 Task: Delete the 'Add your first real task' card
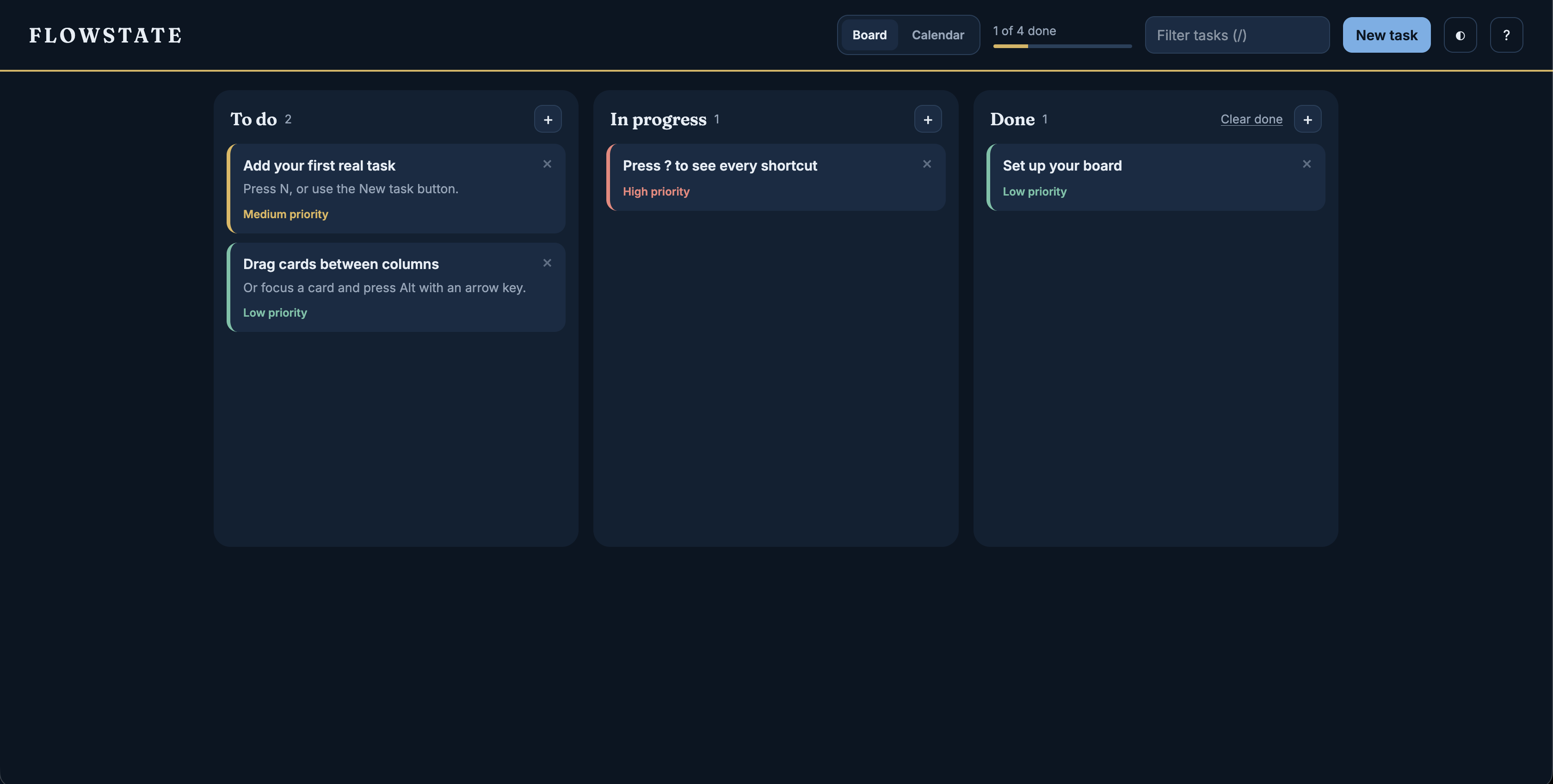547,164
